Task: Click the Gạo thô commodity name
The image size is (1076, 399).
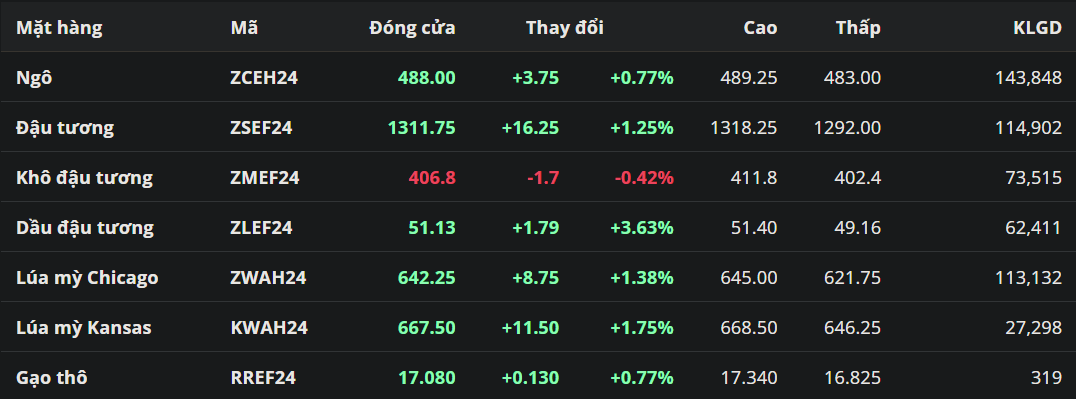Action: click(x=51, y=378)
